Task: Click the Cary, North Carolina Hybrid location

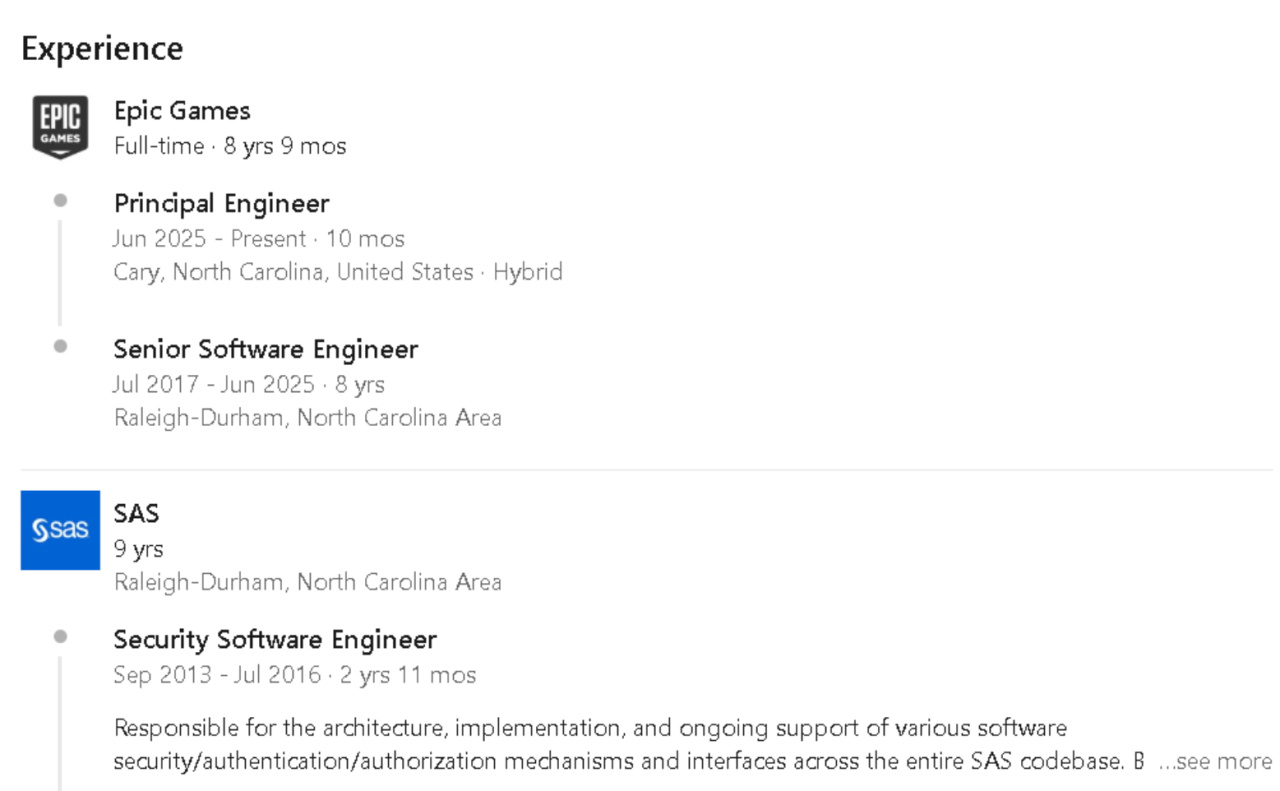Action: tap(338, 272)
